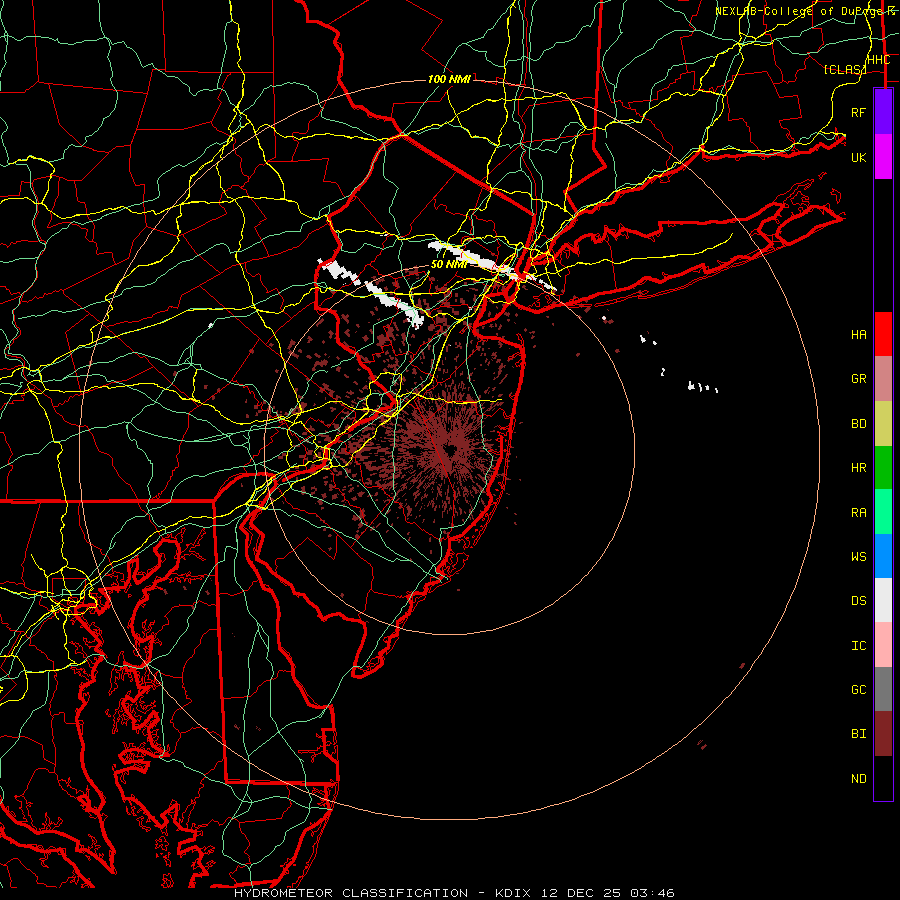The height and width of the screenshot is (900, 900).
Task: Click the BD legend label text
Action: point(858,424)
